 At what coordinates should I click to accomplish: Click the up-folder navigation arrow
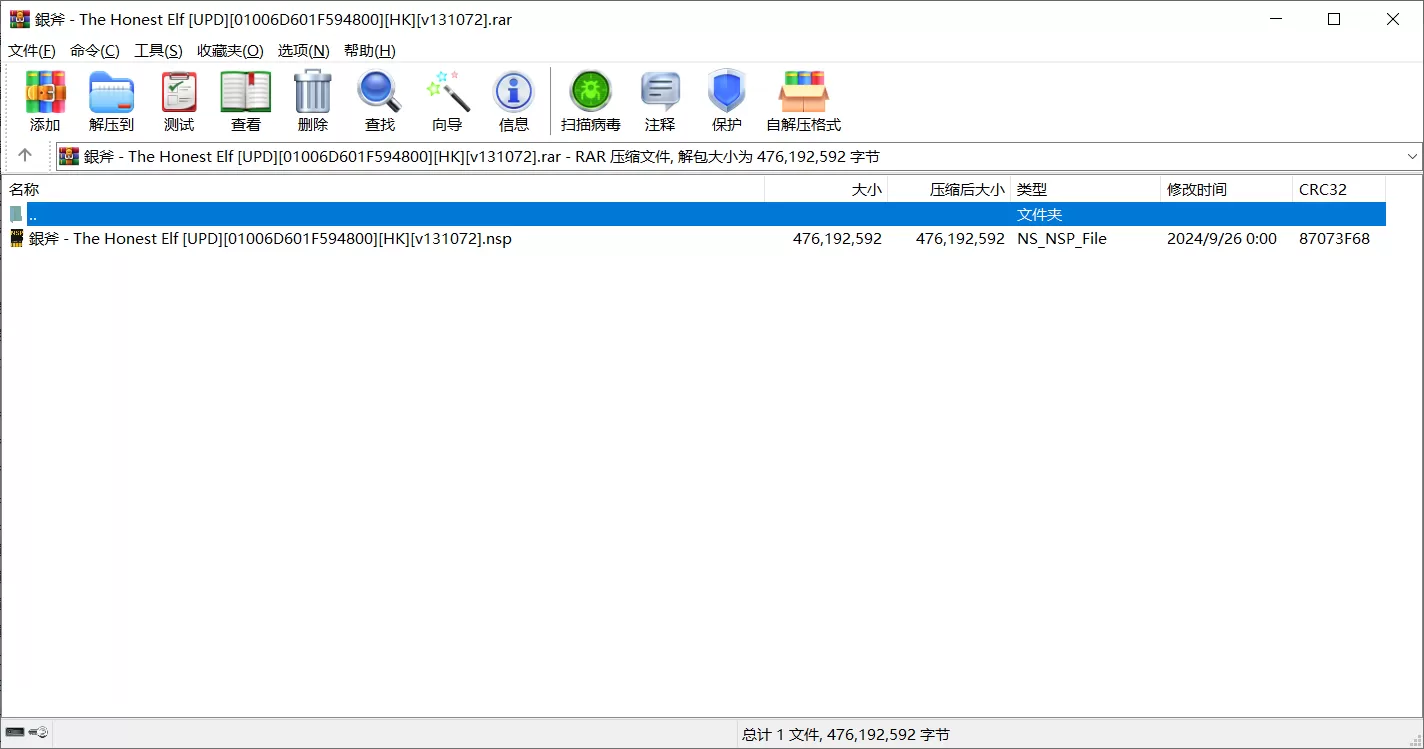pos(25,156)
